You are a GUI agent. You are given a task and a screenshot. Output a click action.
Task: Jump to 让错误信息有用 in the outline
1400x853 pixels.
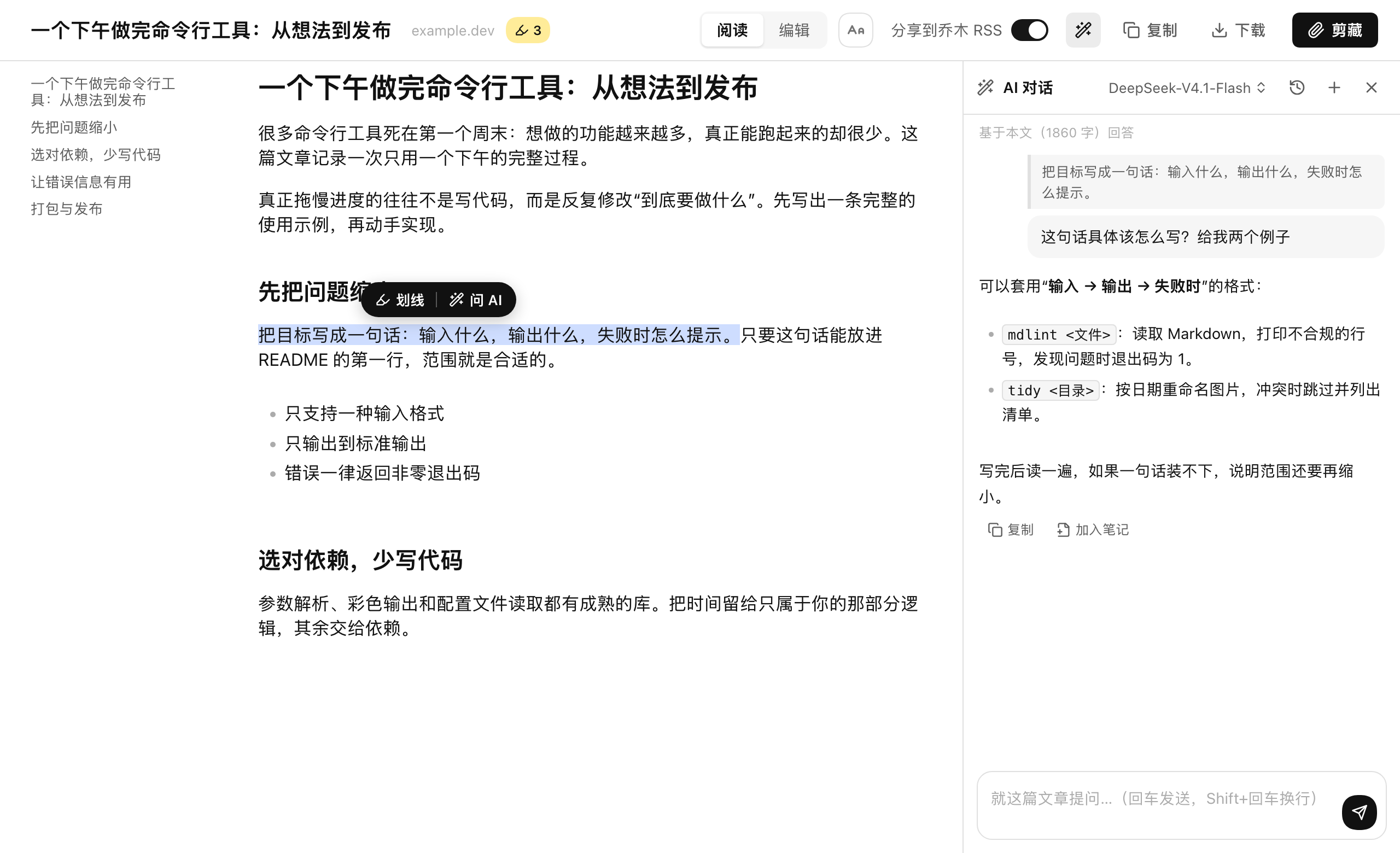coord(81,182)
